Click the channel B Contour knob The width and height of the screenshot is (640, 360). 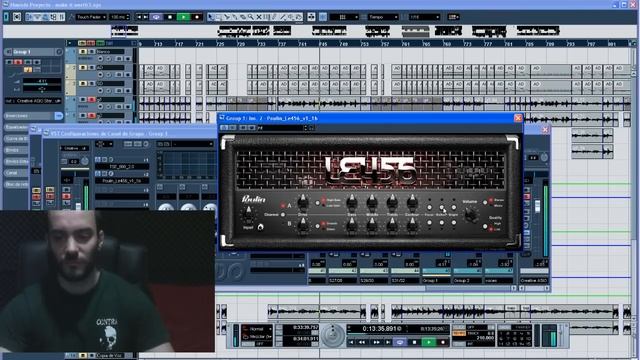412,225
